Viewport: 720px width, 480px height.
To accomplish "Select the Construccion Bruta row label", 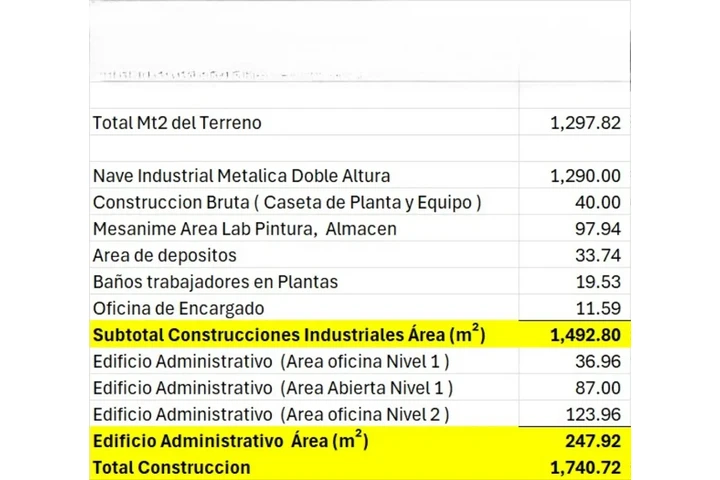I will pyautogui.click(x=287, y=202).
